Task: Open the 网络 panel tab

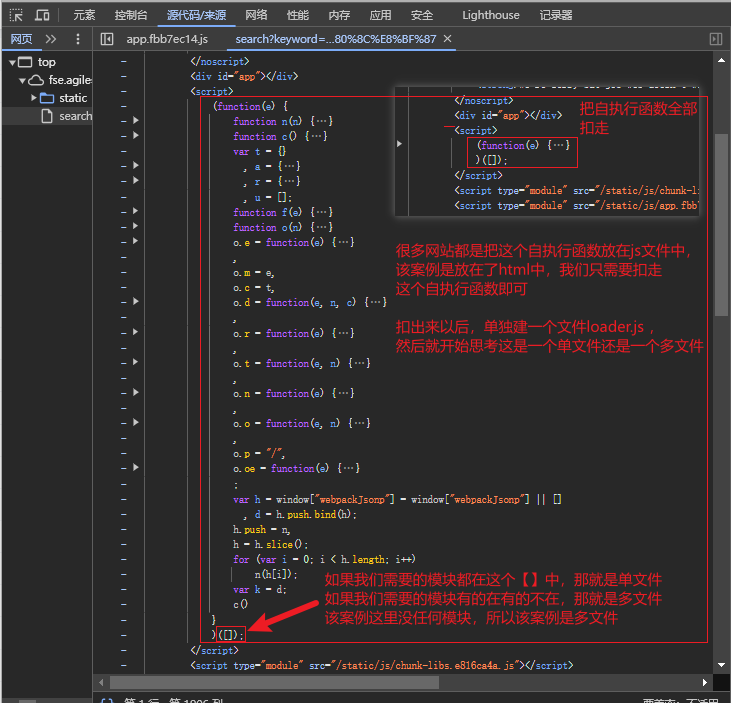Action: (x=256, y=15)
